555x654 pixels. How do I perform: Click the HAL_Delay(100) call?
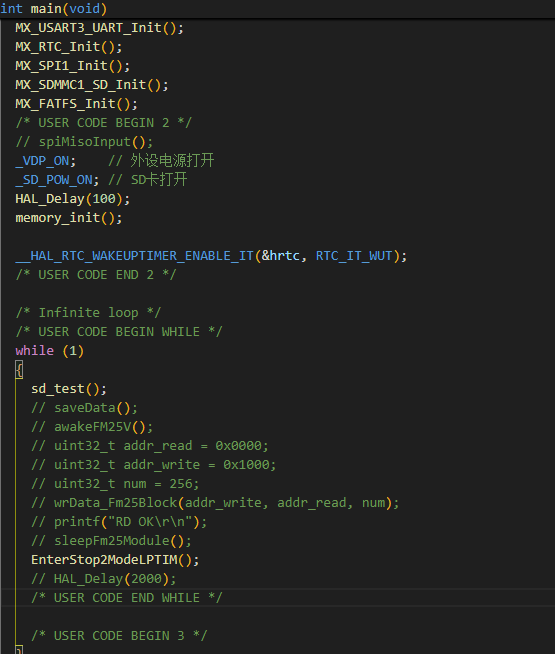73,199
